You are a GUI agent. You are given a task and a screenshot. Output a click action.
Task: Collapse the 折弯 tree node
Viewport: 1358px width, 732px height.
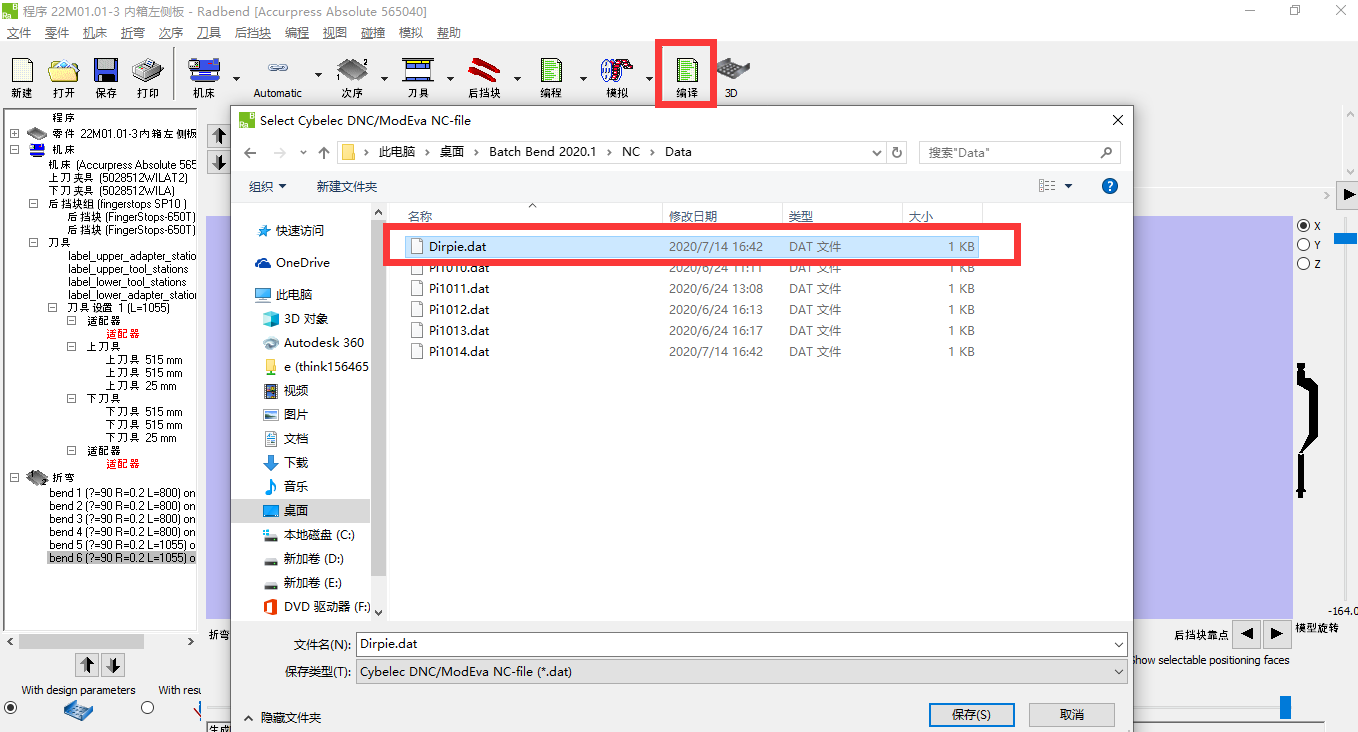tap(15, 477)
